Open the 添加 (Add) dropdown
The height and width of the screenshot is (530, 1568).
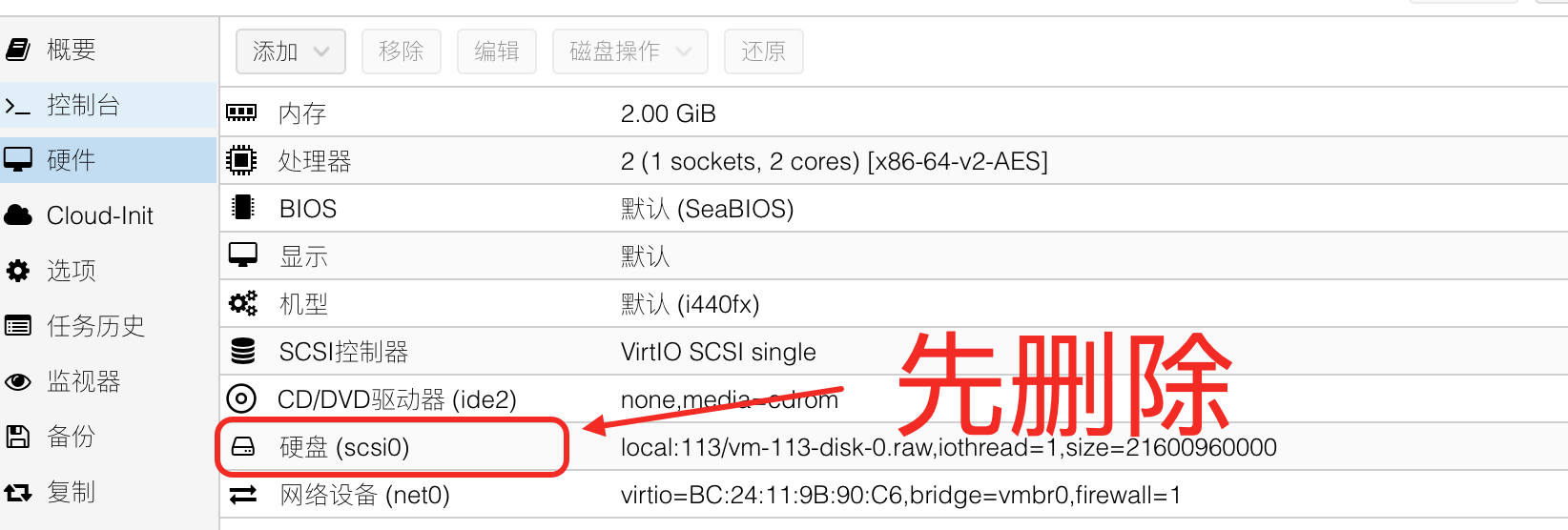(x=290, y=51)
